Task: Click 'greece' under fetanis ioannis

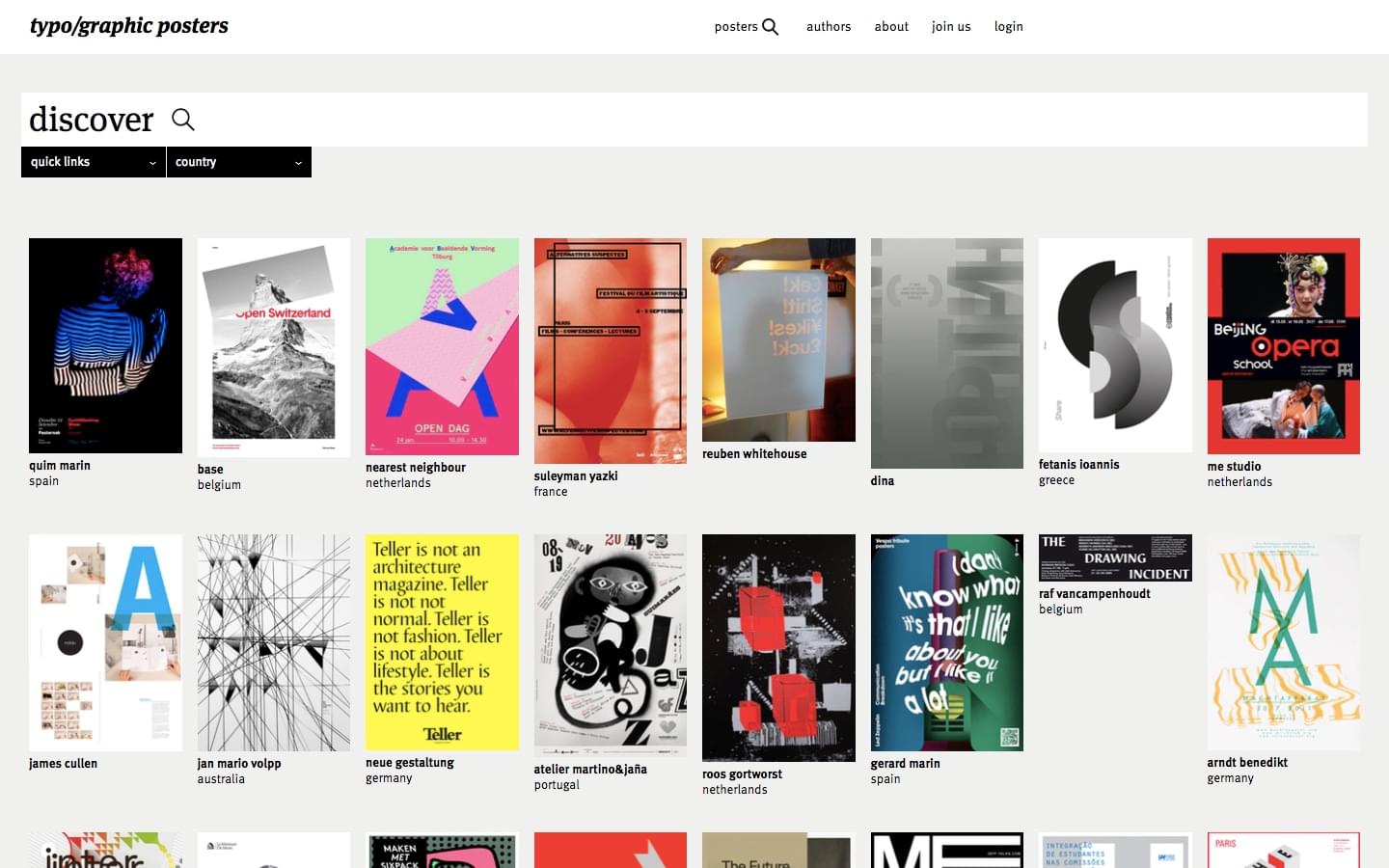Action: click(1057, 480)
